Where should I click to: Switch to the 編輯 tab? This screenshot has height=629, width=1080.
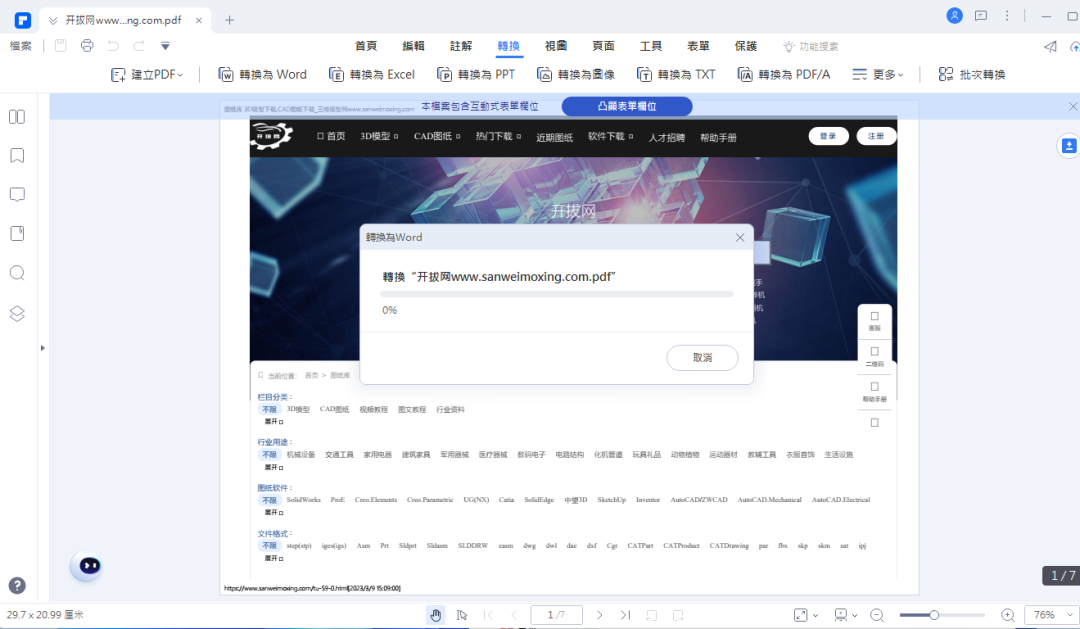(x=413, y=46)
